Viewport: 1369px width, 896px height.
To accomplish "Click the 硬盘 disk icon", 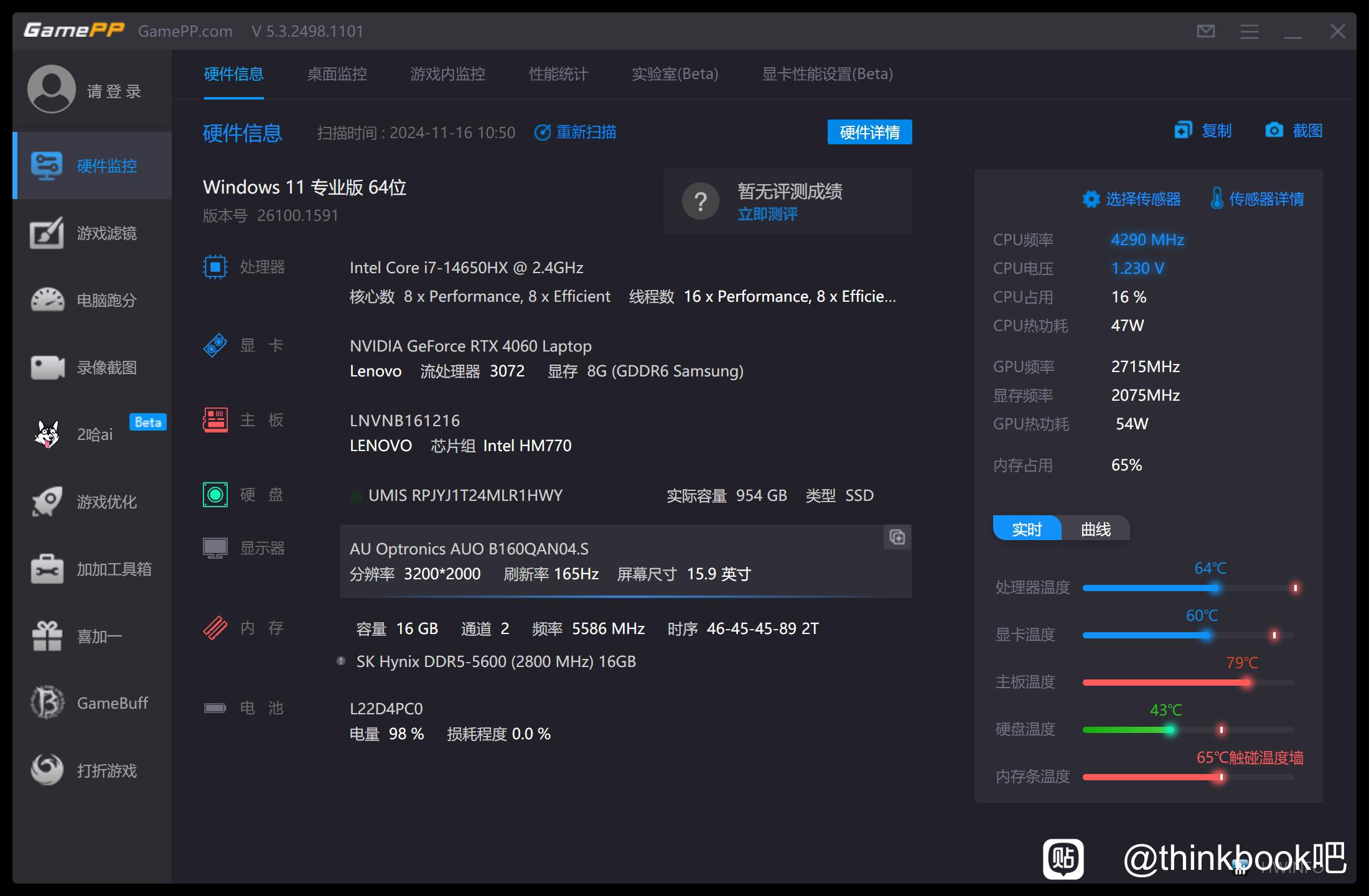I will [215, 495].
